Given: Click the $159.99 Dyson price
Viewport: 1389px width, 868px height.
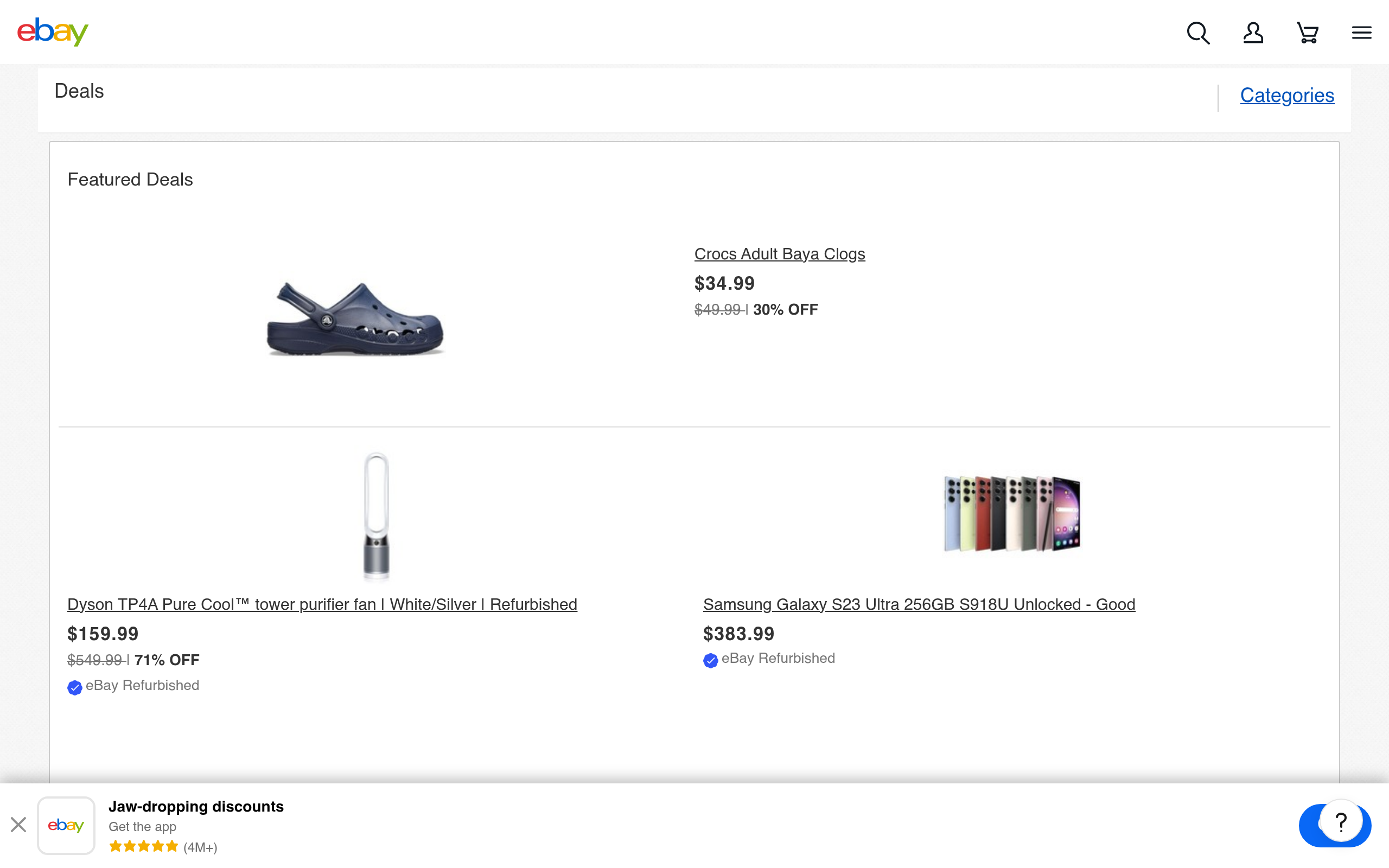Looking at the screenshot, I should 103,633.
